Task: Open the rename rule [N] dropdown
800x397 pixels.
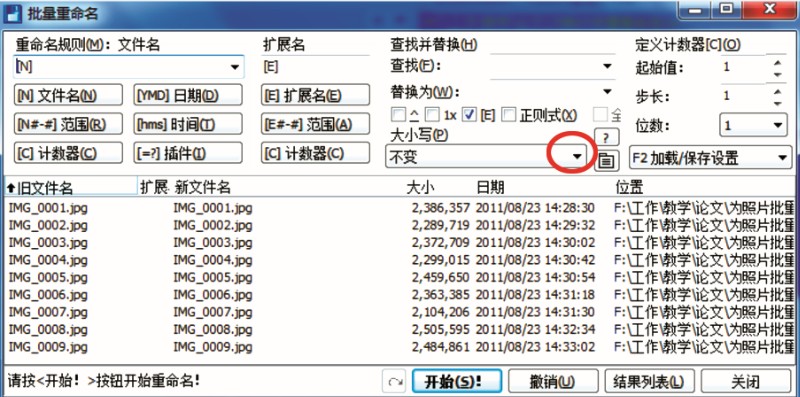Action: [x=235, y=67]
